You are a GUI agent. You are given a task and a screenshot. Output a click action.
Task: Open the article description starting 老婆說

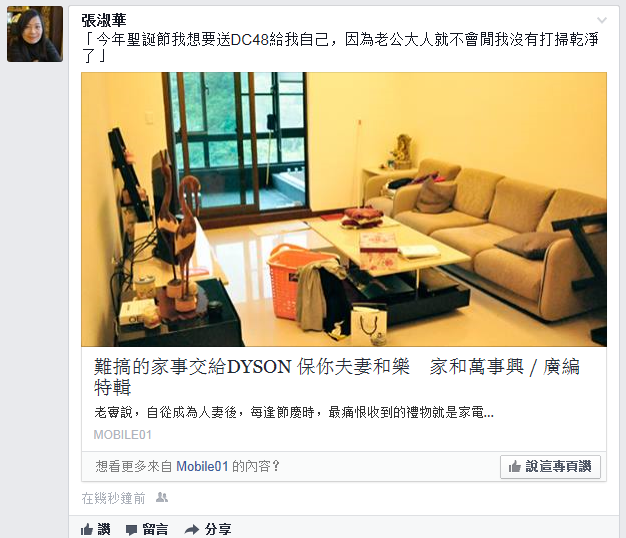(294, 412)
